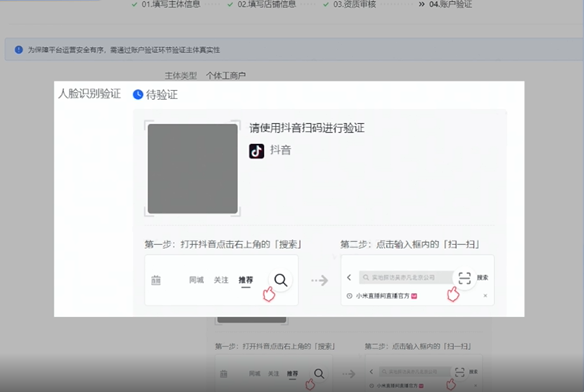Image resolution: width=584 pixels, height=392 pixels.
Task: Click the green checkmark beside 01.填写主体信息
Action: (x=134, y=4)
